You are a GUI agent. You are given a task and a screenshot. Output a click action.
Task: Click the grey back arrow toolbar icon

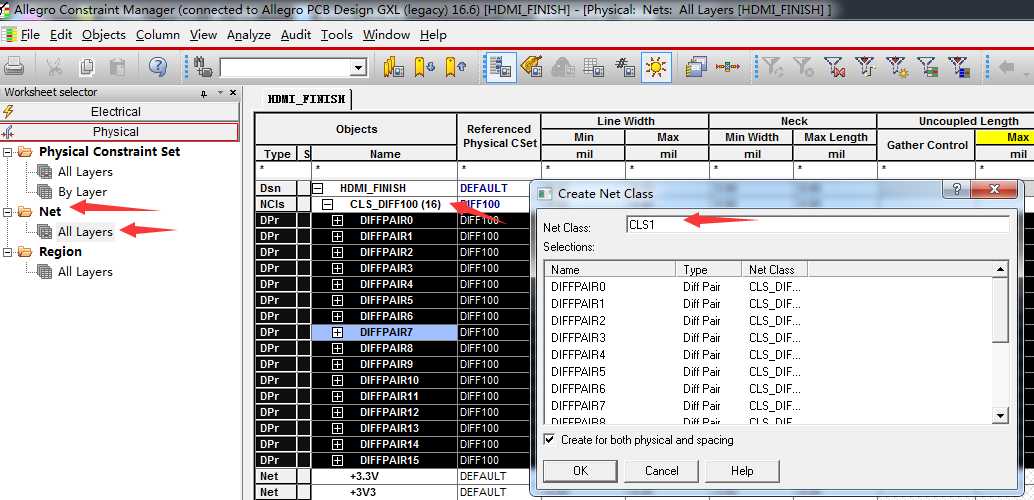1007,67
